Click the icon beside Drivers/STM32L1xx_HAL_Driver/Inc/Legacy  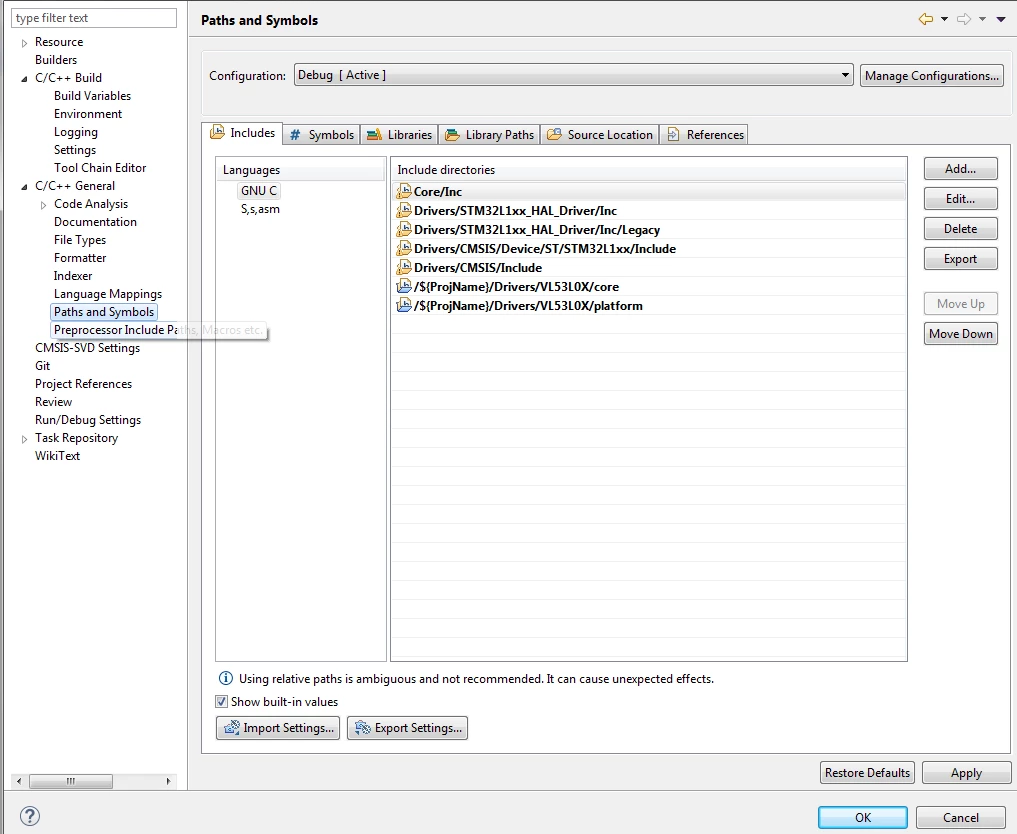(404, 229)
